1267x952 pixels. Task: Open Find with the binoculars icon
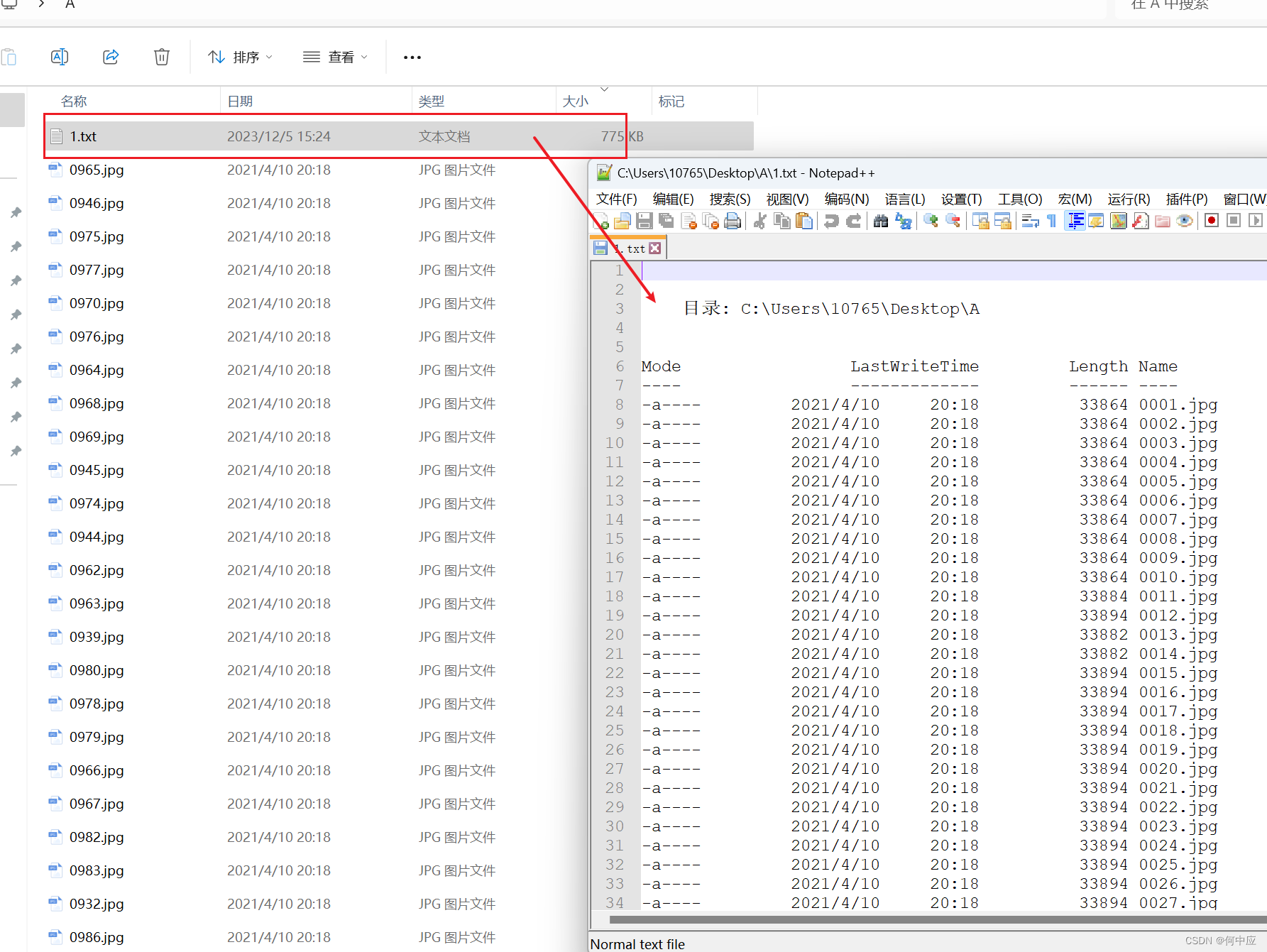click(x=881, y=221)
